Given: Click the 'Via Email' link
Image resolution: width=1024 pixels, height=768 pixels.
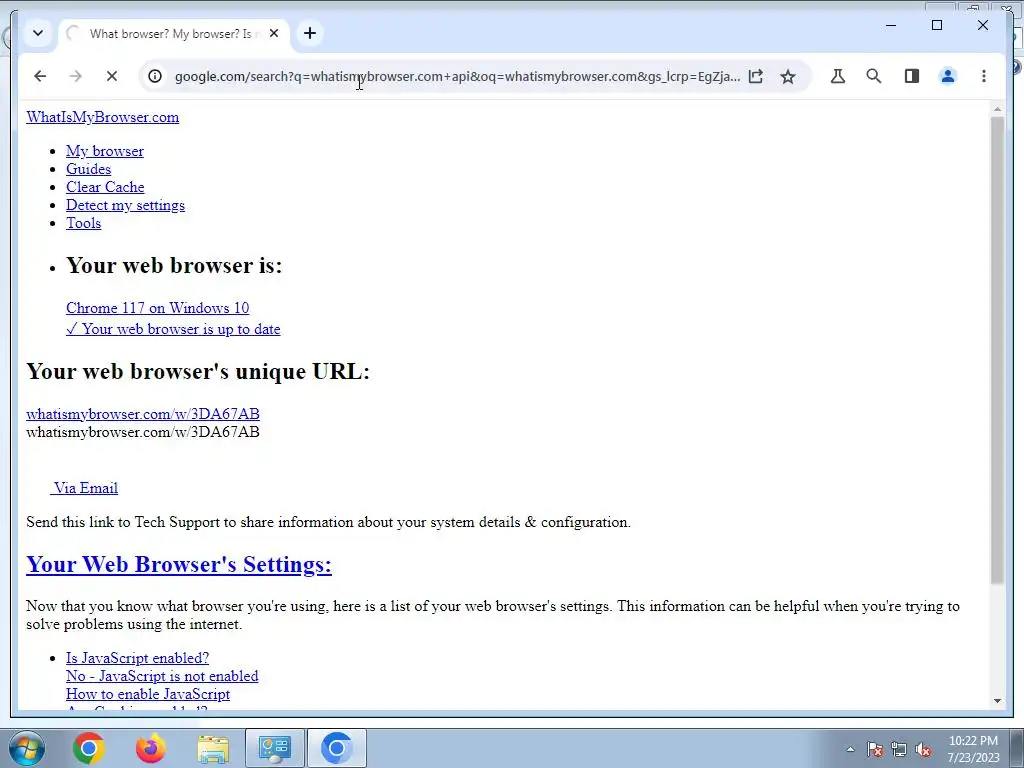Looking at the screenshot, I should point(84,488).
